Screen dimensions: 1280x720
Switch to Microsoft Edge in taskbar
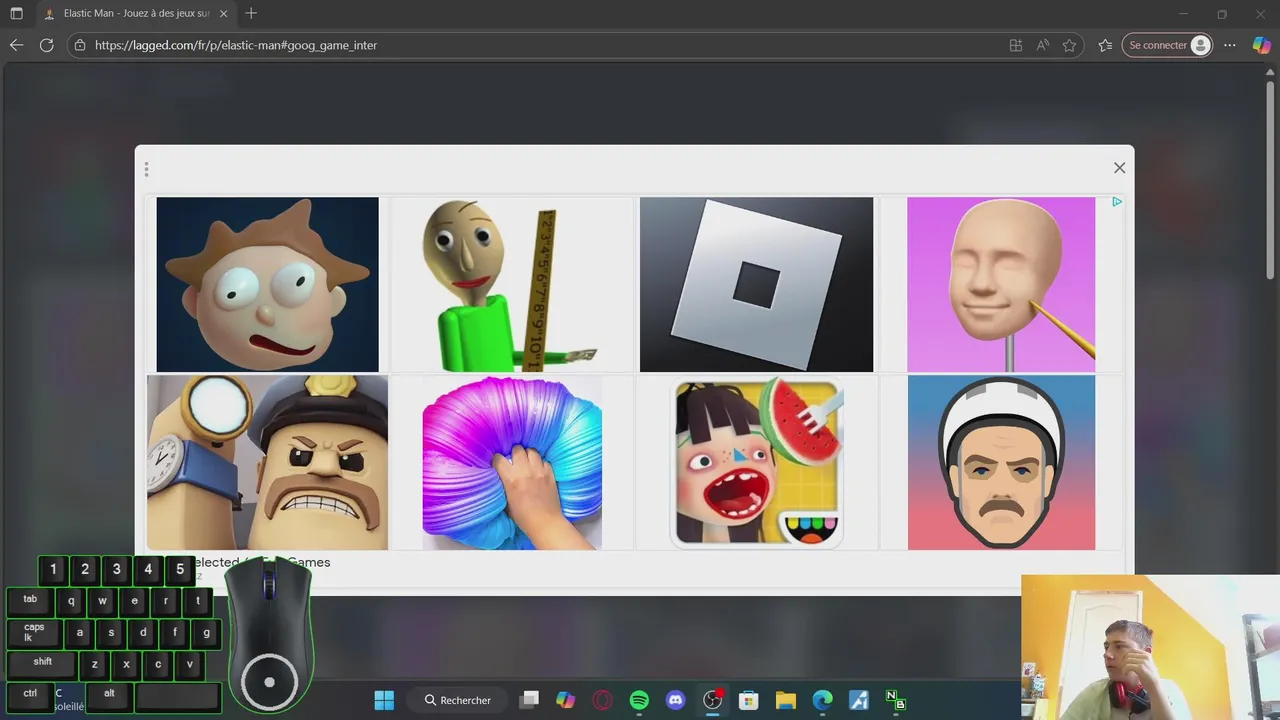822,700
